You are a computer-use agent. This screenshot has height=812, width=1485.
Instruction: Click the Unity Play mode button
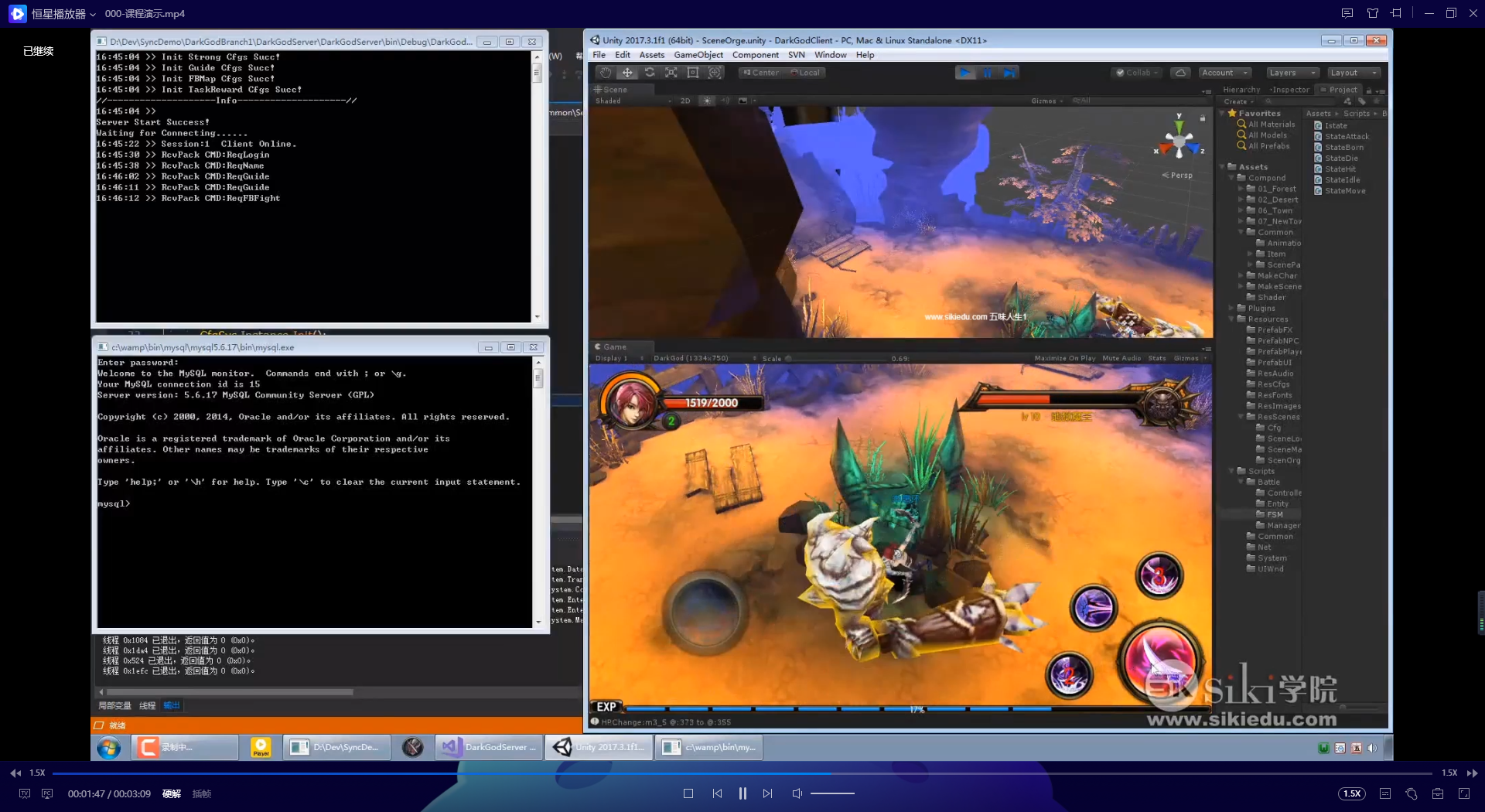(x=965, y=73)
